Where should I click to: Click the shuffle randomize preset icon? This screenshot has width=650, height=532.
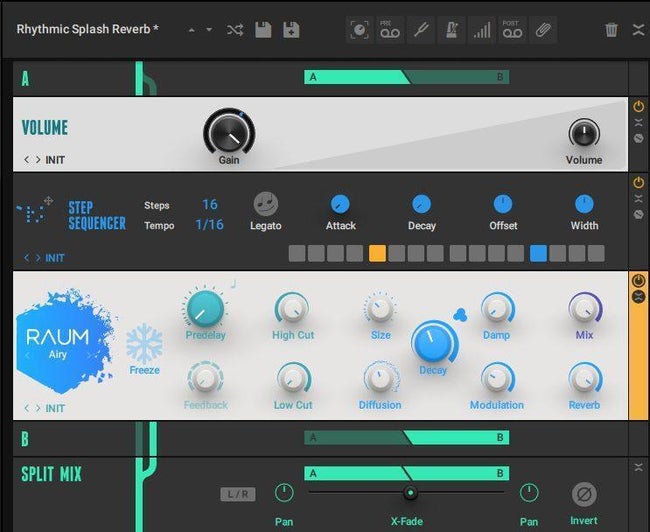pos(235,30)
